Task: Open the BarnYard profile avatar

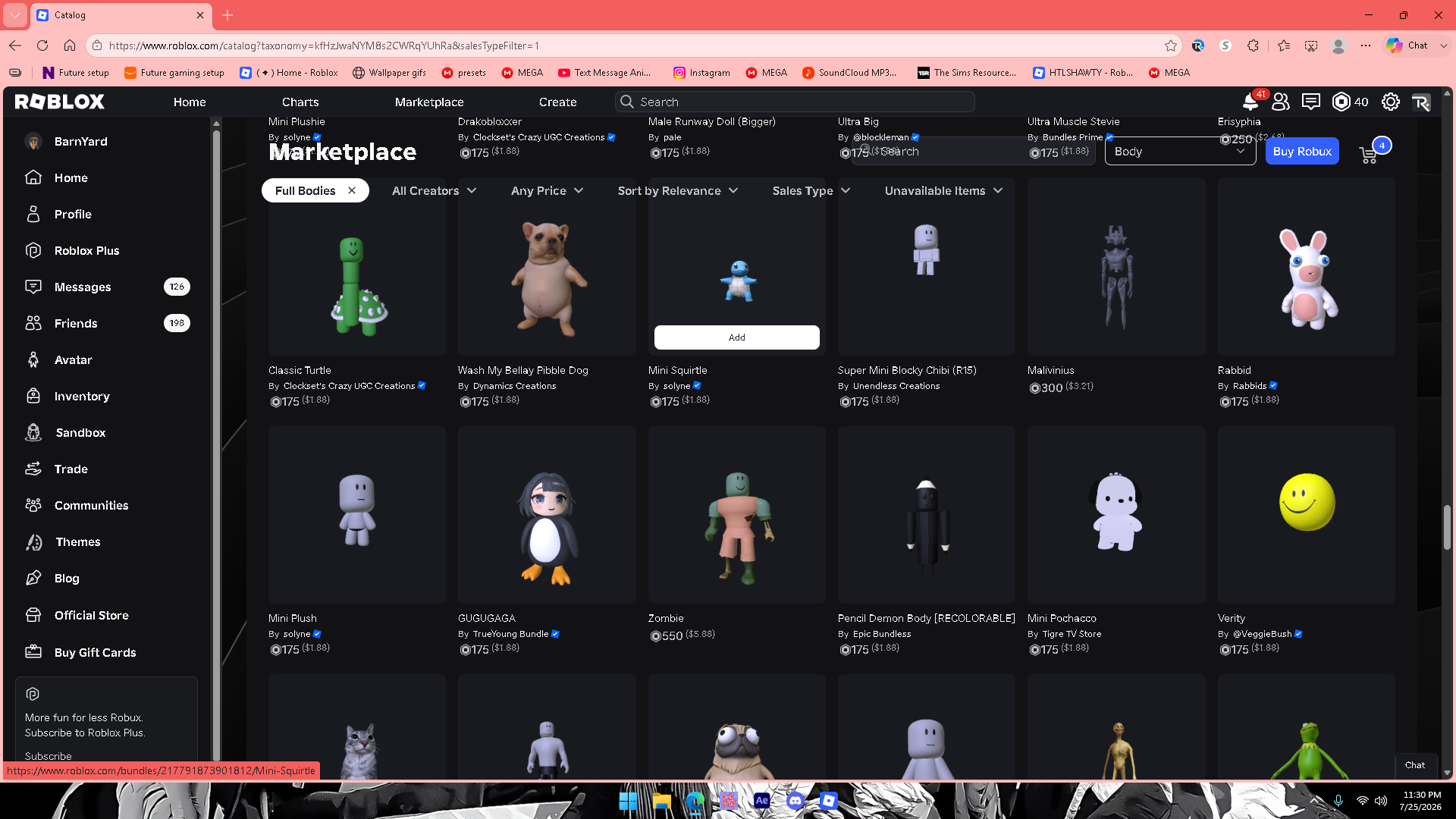Action: [33, 142]
